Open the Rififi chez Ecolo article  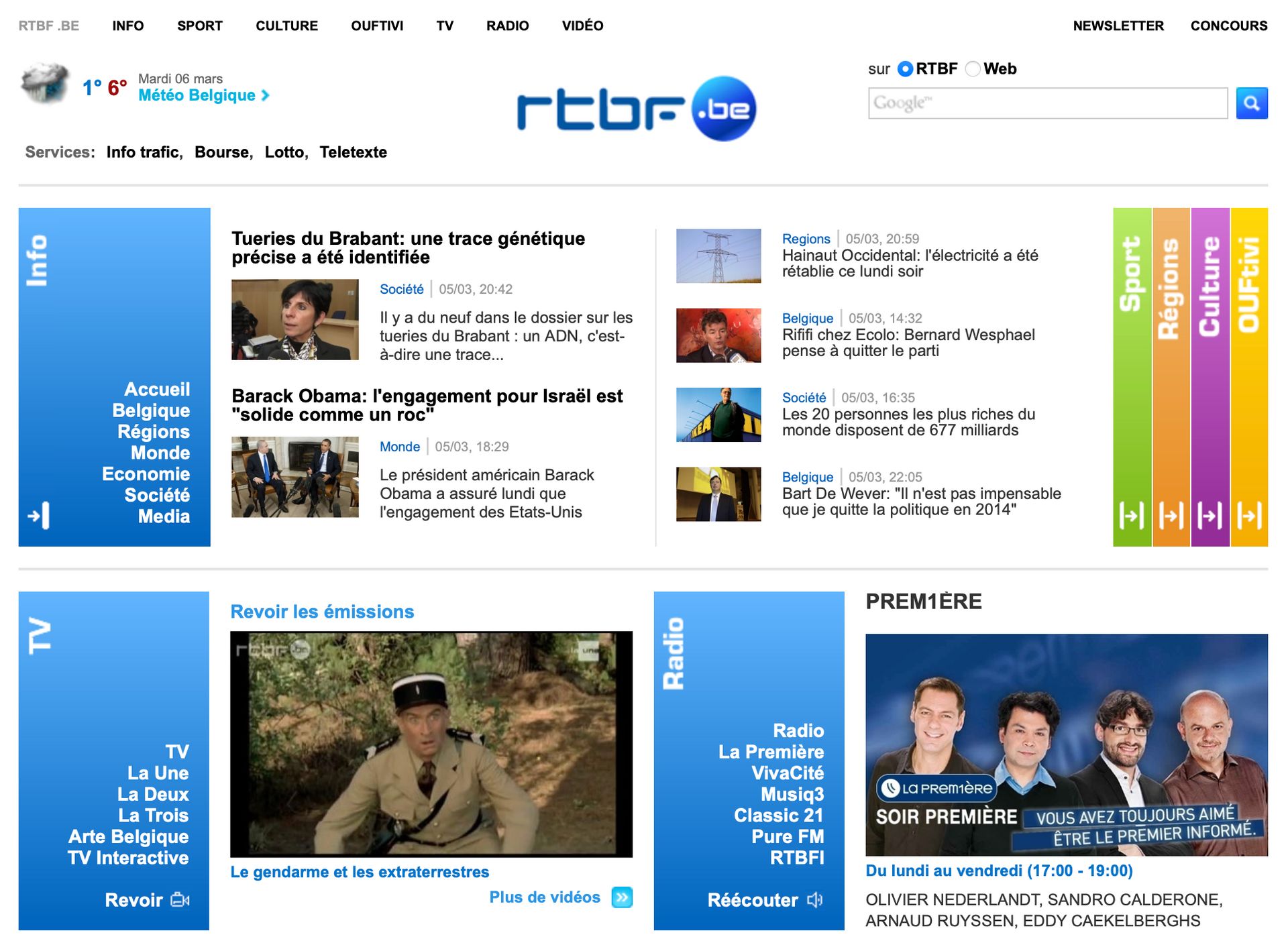click(x=908, y=343)
